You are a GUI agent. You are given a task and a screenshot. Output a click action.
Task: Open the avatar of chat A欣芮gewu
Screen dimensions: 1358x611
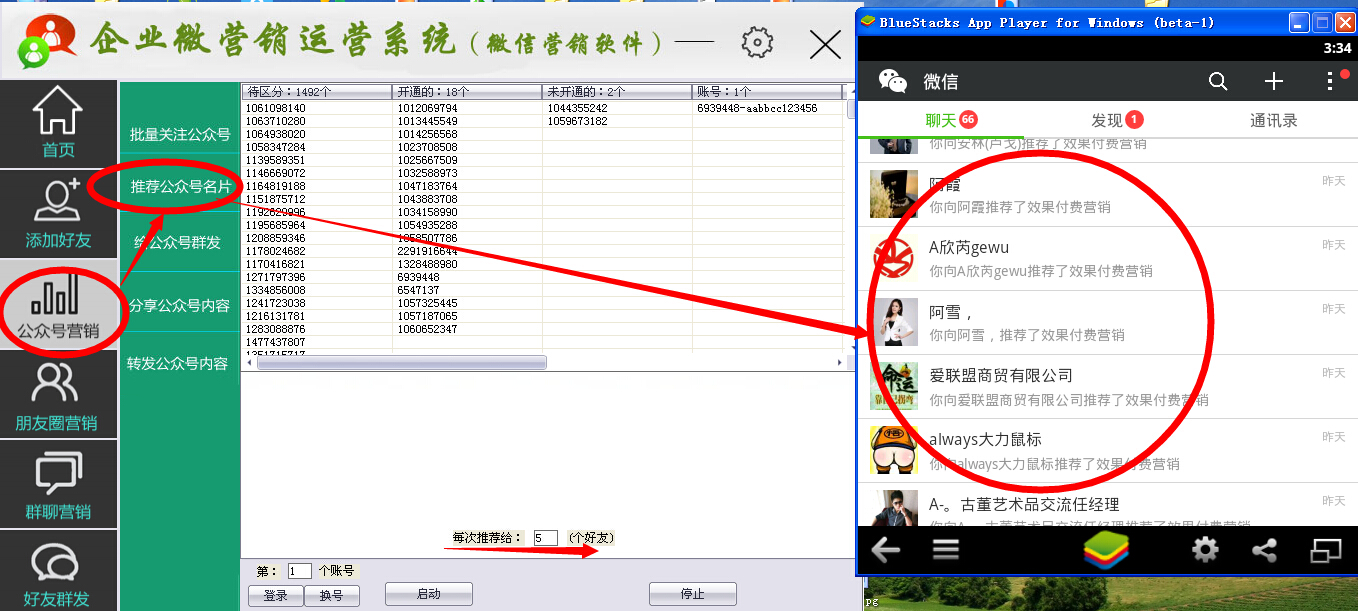(x=893, y=258)
